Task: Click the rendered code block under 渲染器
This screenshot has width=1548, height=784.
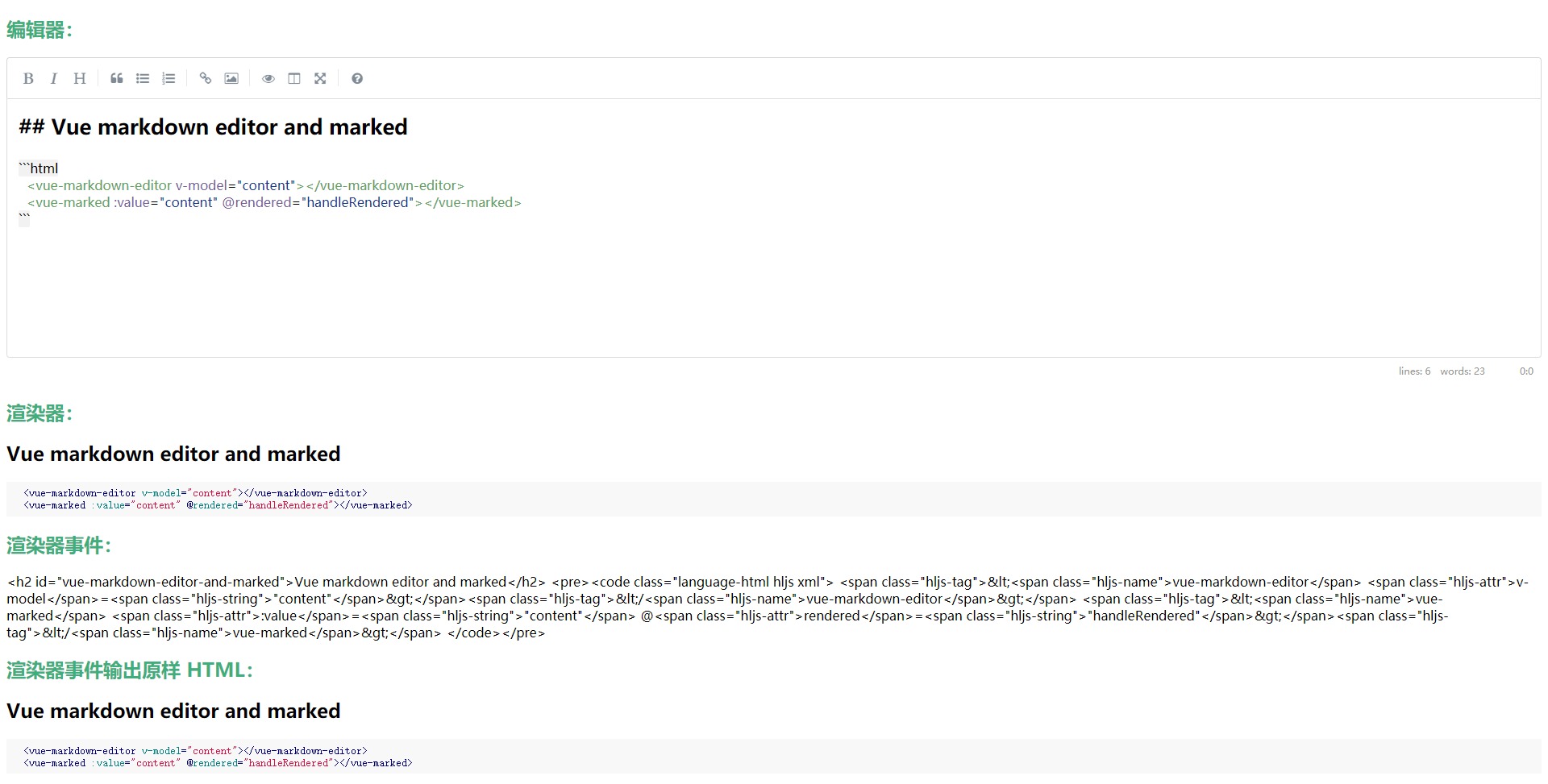Action: tap(774, 500)
